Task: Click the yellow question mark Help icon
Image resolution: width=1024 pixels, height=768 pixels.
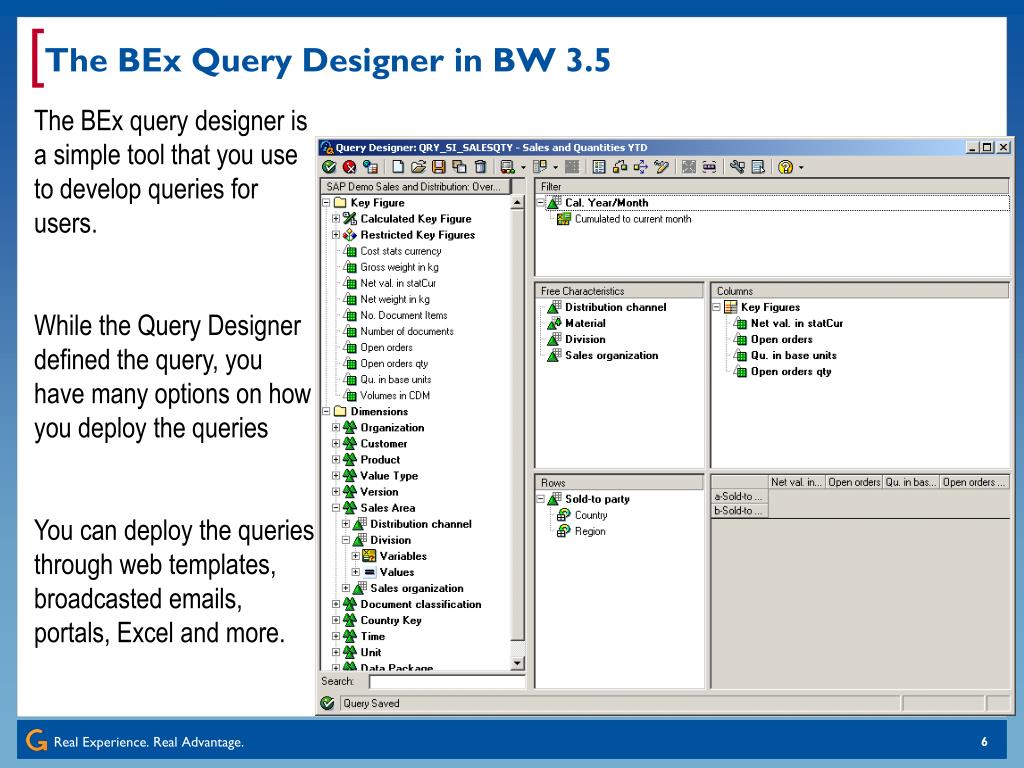Action: [x=786, y=167]
